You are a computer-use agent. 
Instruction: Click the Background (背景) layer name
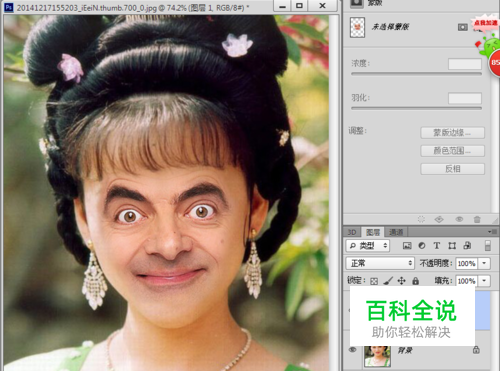(x=405, y=350)
